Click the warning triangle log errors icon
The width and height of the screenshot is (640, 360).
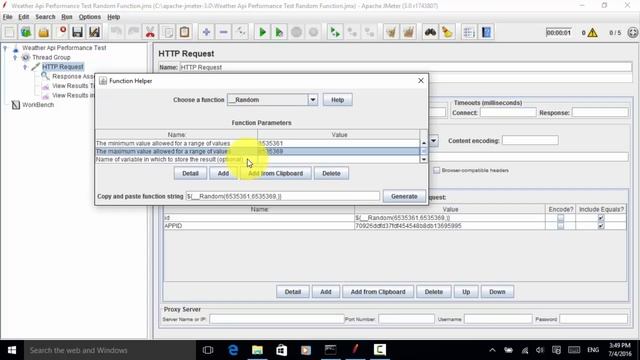593,33
